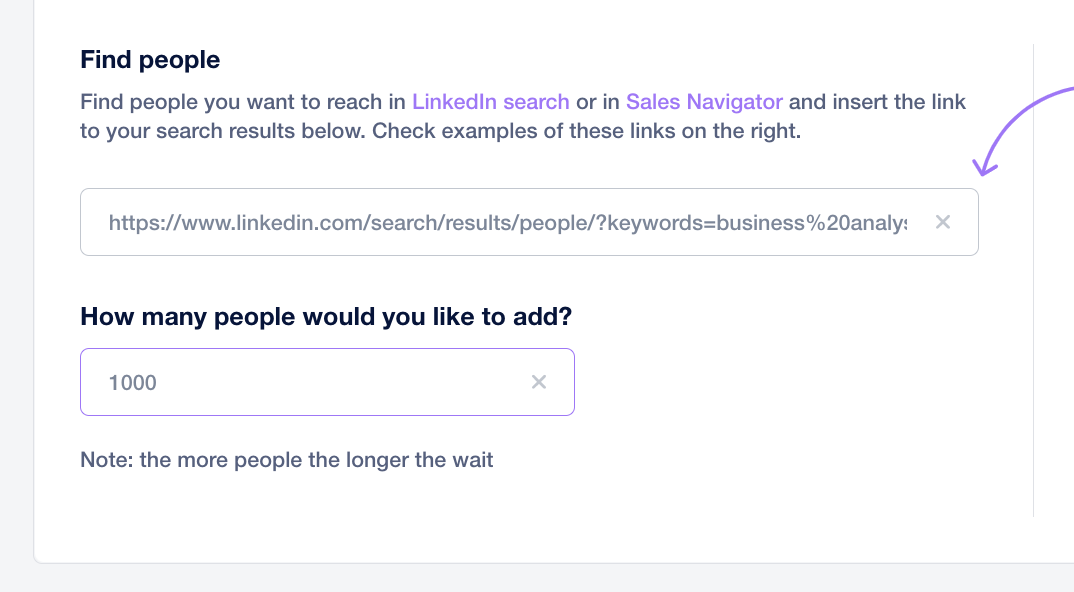Click the note about longer wait
Viewport: 1074px width, 592px height.
point(286,459)
